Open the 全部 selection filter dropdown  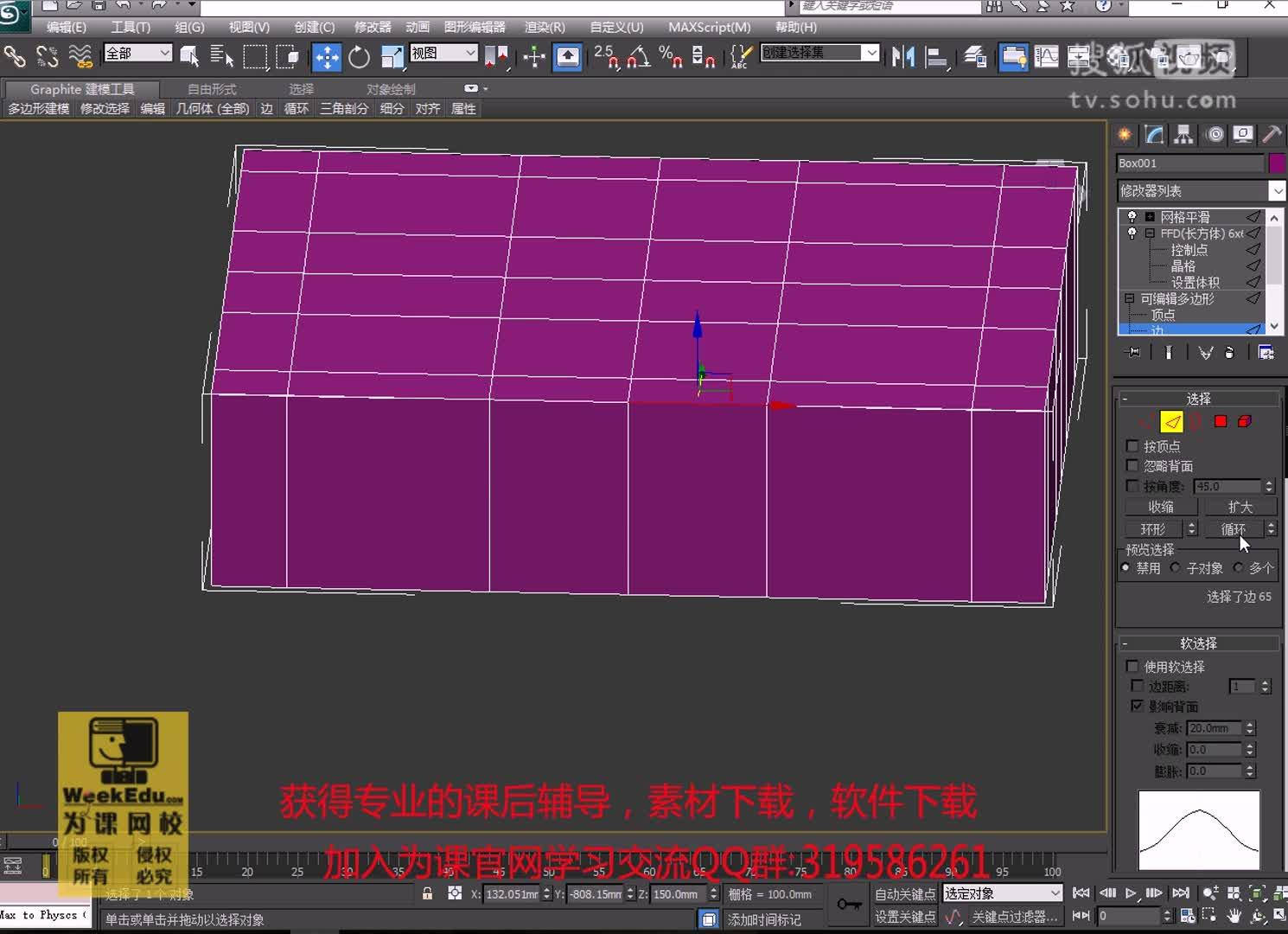137,53
